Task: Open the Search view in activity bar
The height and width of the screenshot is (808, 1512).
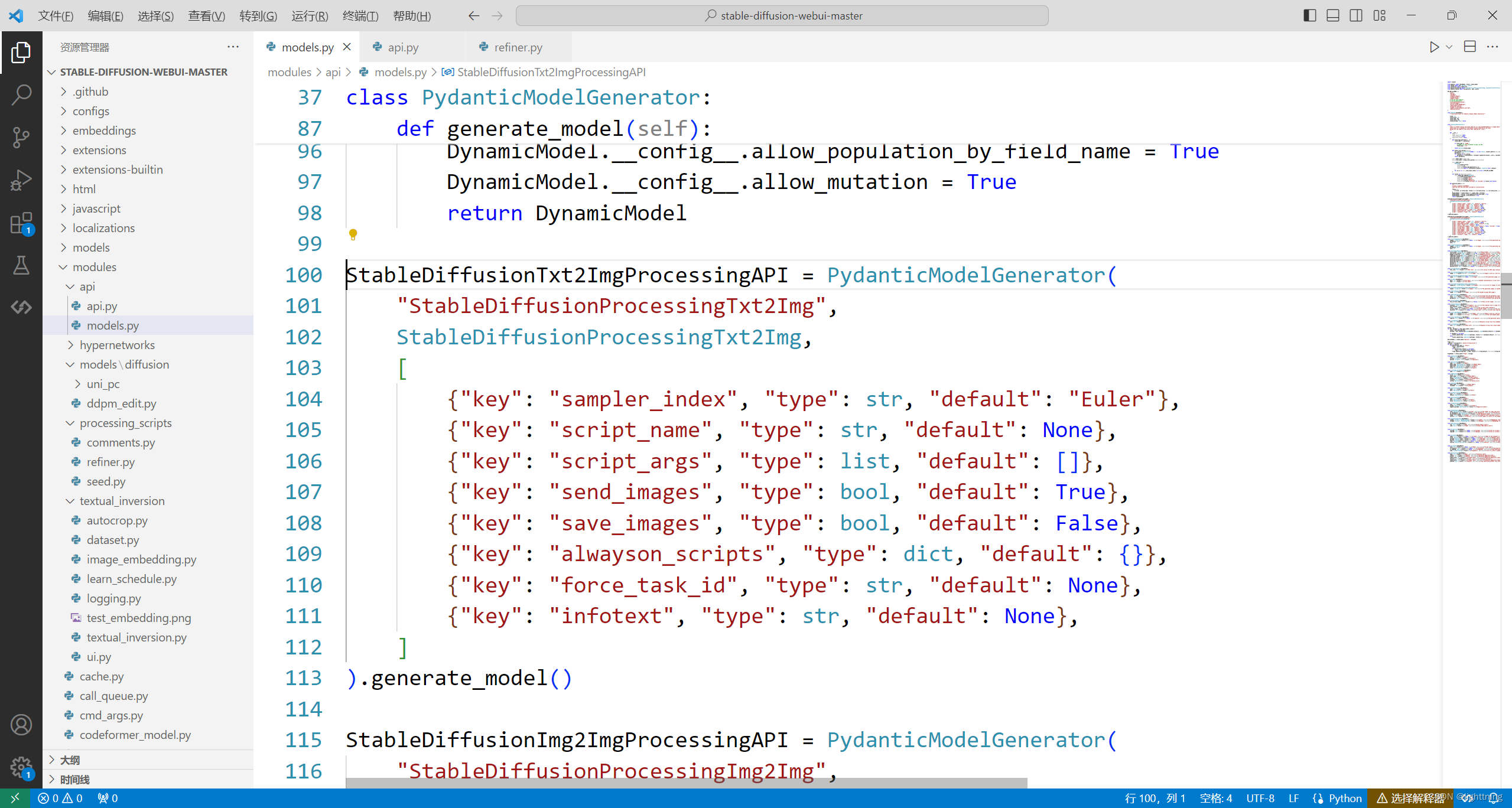Action: (21, 95)
